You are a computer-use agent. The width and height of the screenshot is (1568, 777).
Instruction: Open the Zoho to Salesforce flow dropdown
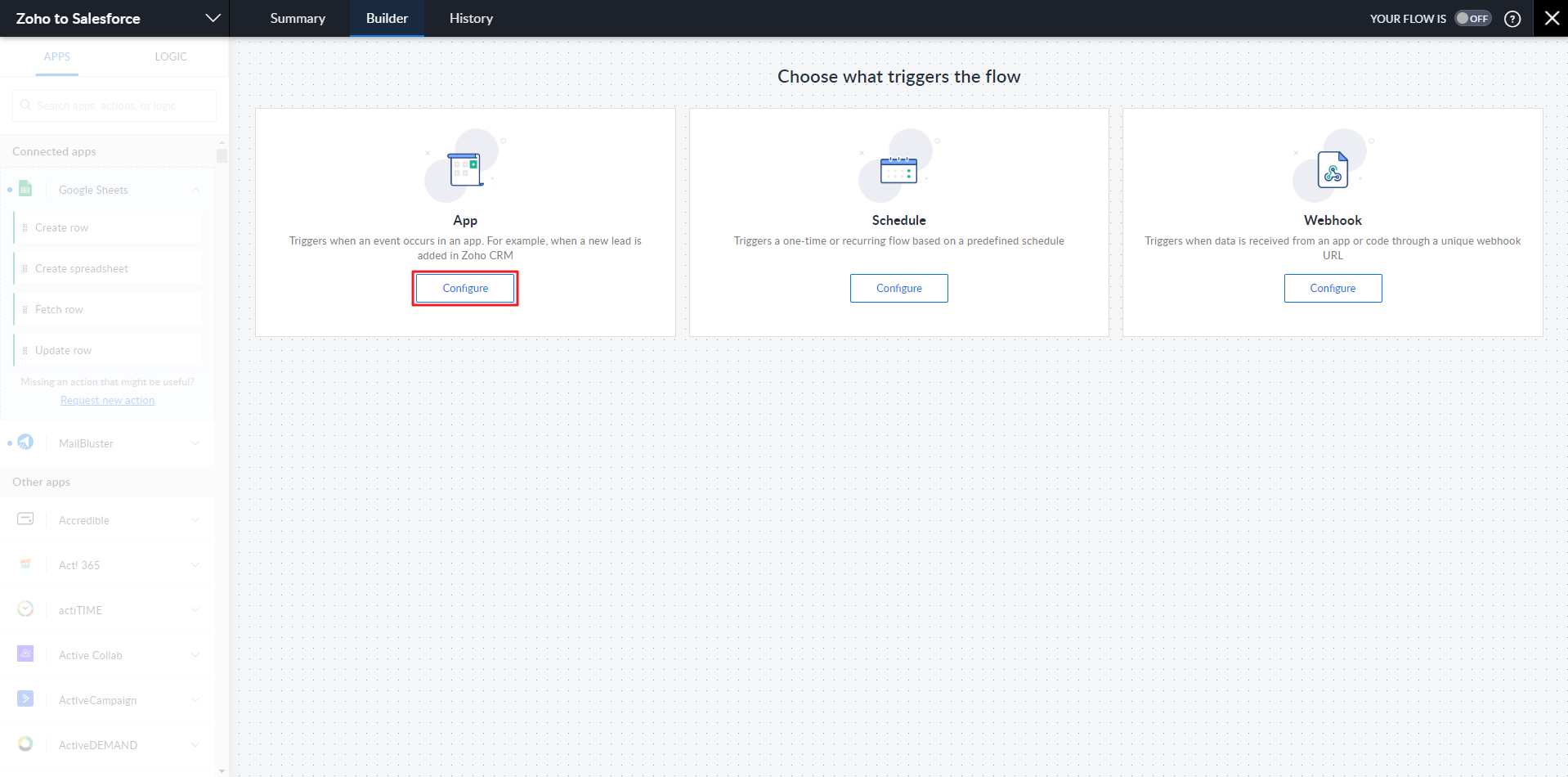click(x=213, y=18)
